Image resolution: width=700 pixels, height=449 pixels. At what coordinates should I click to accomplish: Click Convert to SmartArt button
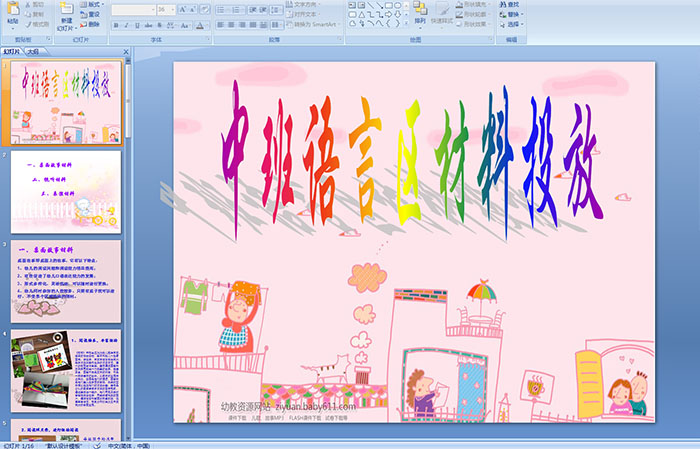pos(314,24)
